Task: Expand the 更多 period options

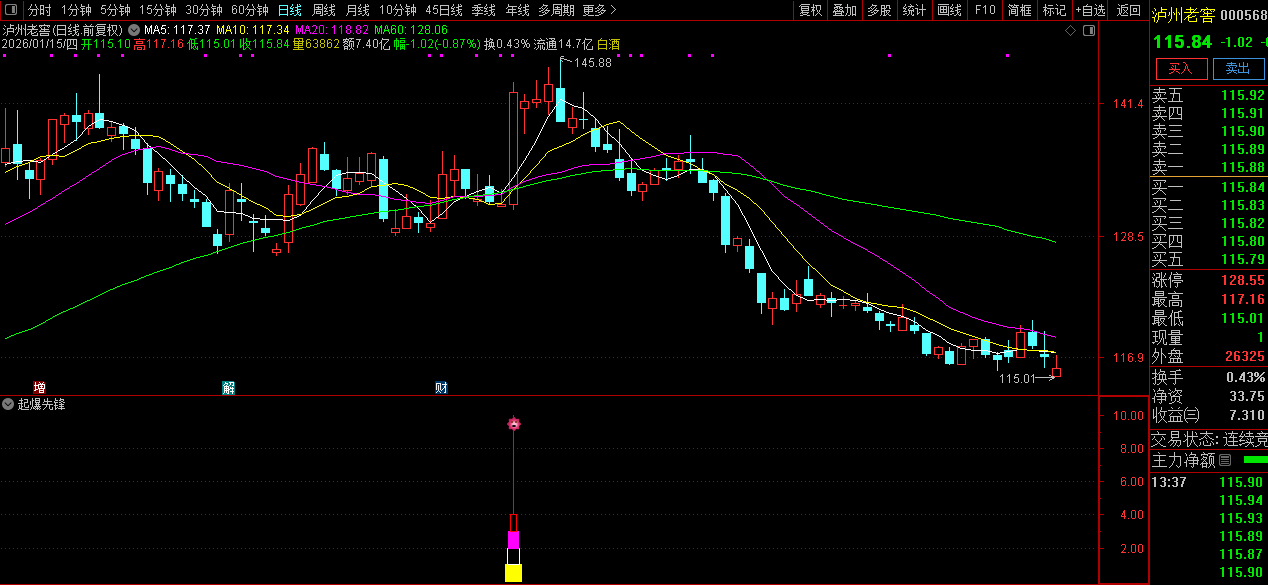Action: pos(598,10)
